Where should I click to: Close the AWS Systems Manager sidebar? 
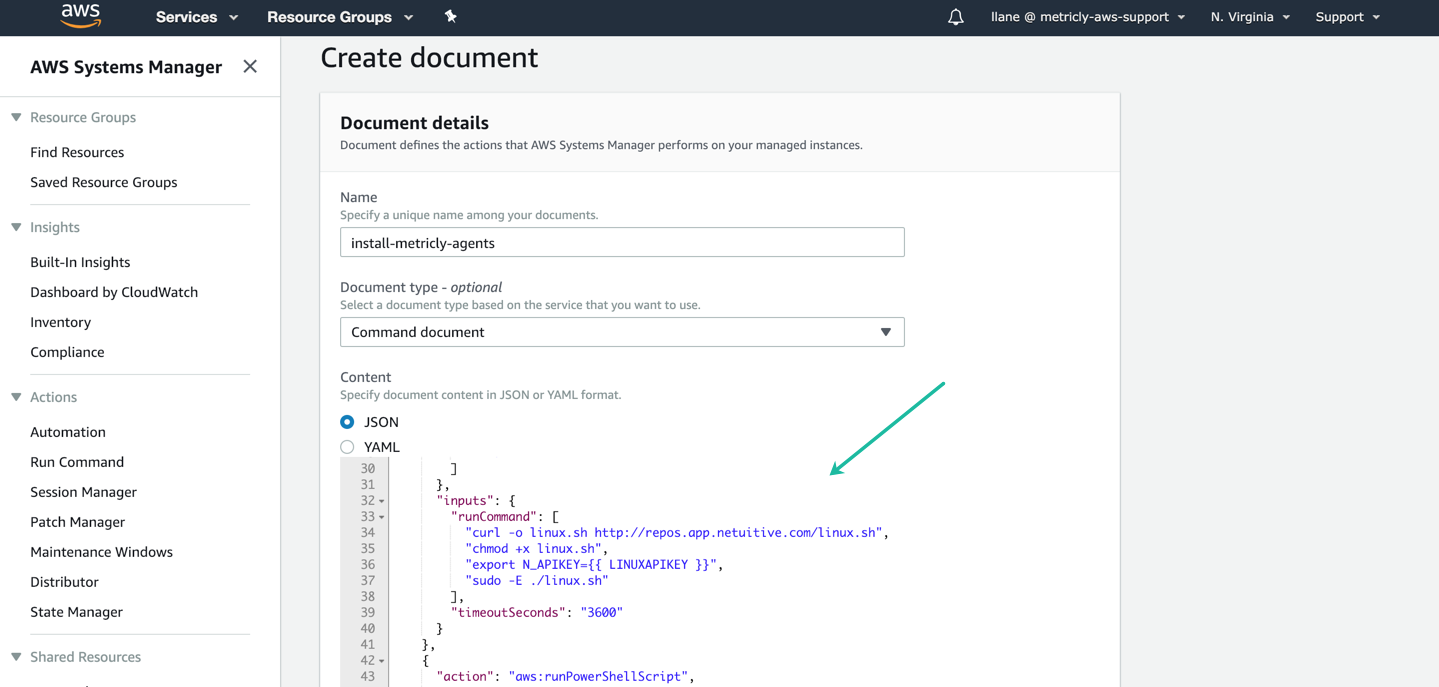coord(250,67)
